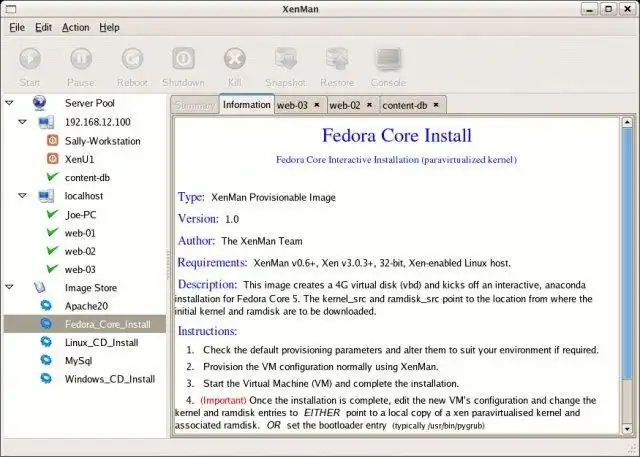Click the Joe-PC running checkmark icon
The width and height of the screenshot is (640, 457).
[x=52, y=214]
